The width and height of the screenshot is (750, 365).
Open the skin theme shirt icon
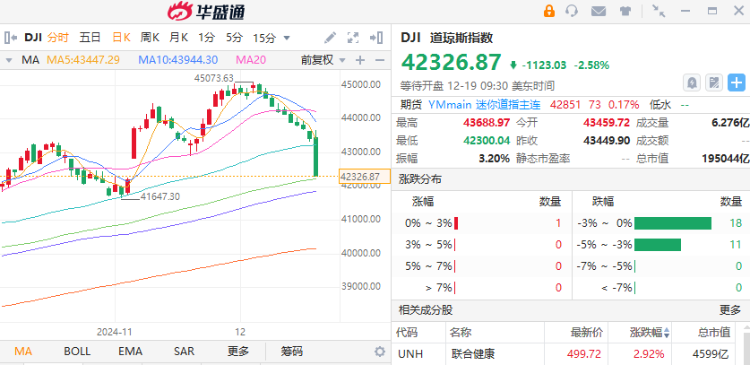(625, 11)
